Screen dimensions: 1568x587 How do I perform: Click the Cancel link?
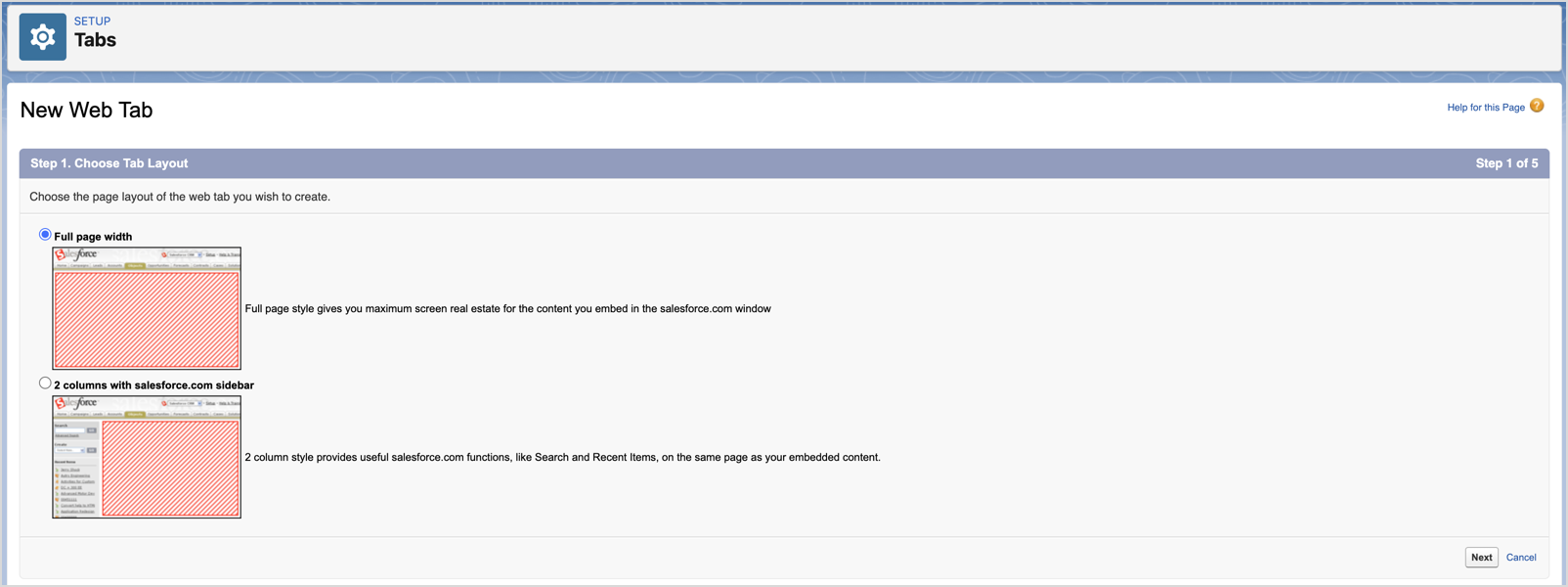(x=1521, y=558)
